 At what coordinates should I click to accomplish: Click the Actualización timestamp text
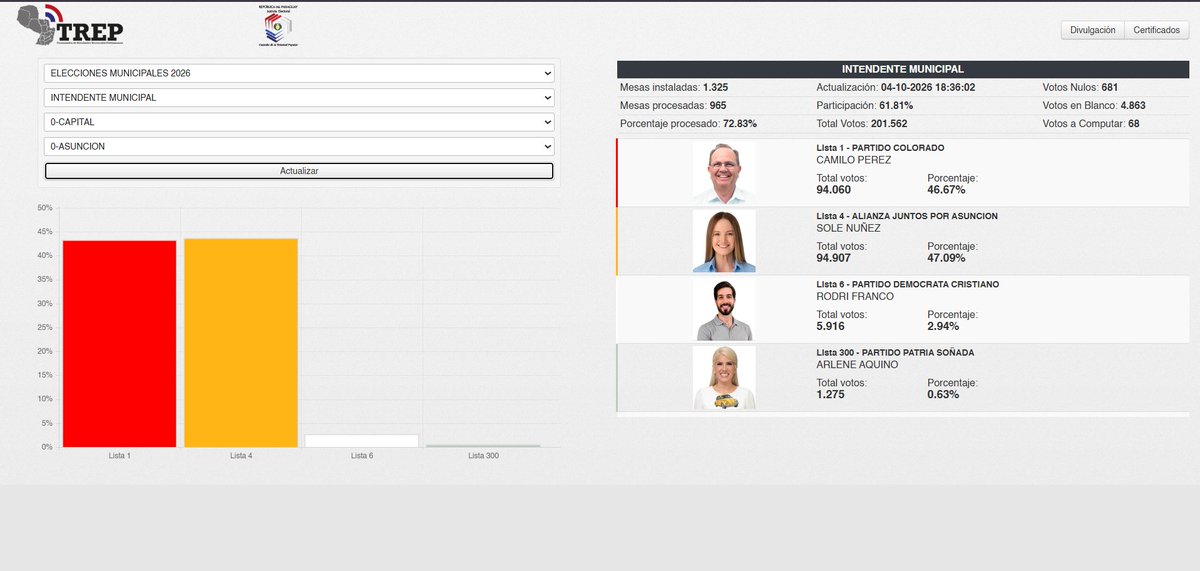coord(896,87)
